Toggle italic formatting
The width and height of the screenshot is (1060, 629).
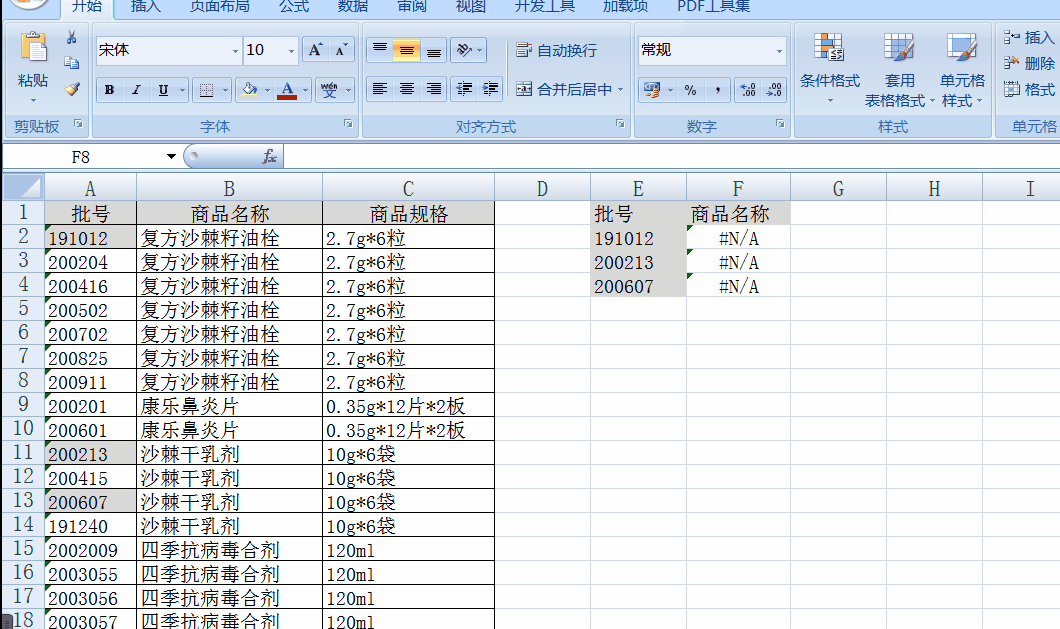click(136, 89)
